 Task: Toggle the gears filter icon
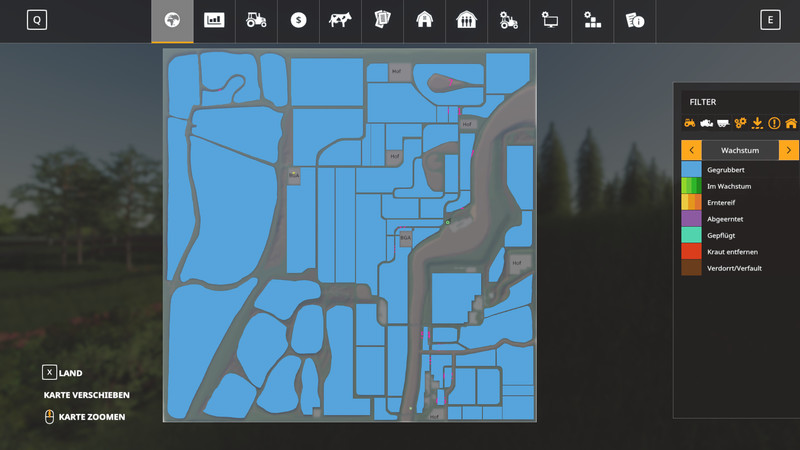coord(740,123)
